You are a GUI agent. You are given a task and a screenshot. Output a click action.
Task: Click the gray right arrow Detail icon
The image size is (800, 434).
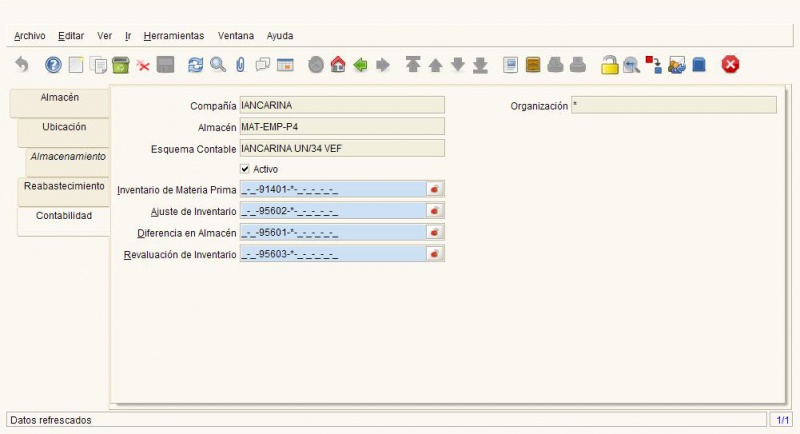pyautogui.click(x=383, y=65)
